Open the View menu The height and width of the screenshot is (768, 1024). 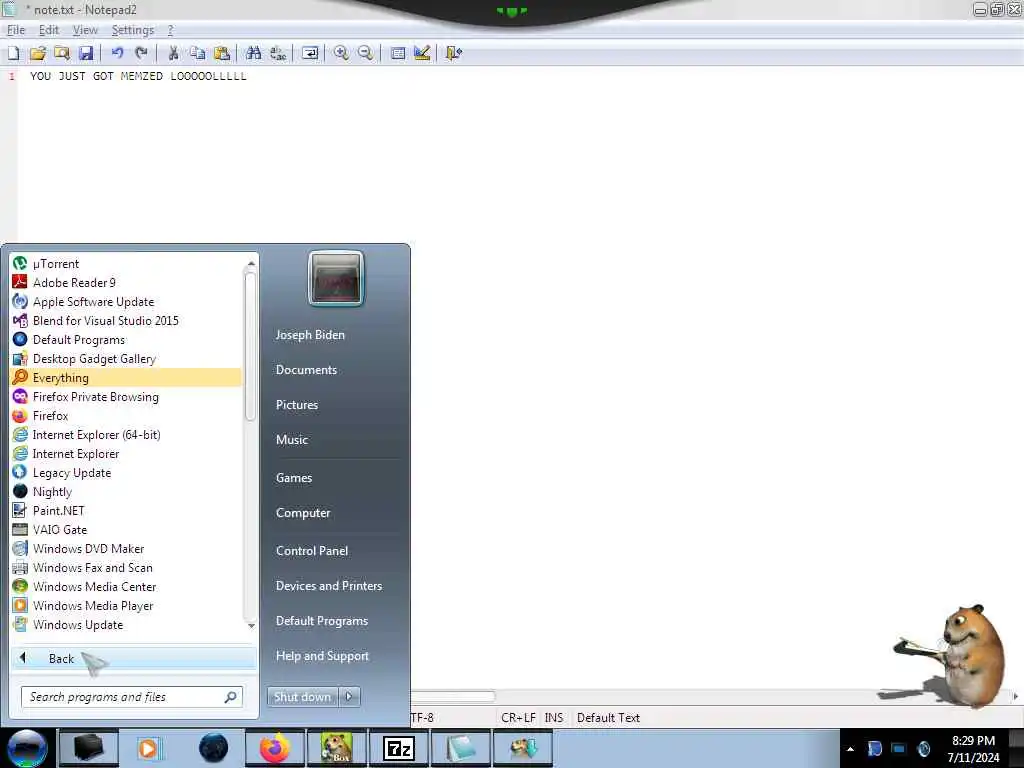85,30
